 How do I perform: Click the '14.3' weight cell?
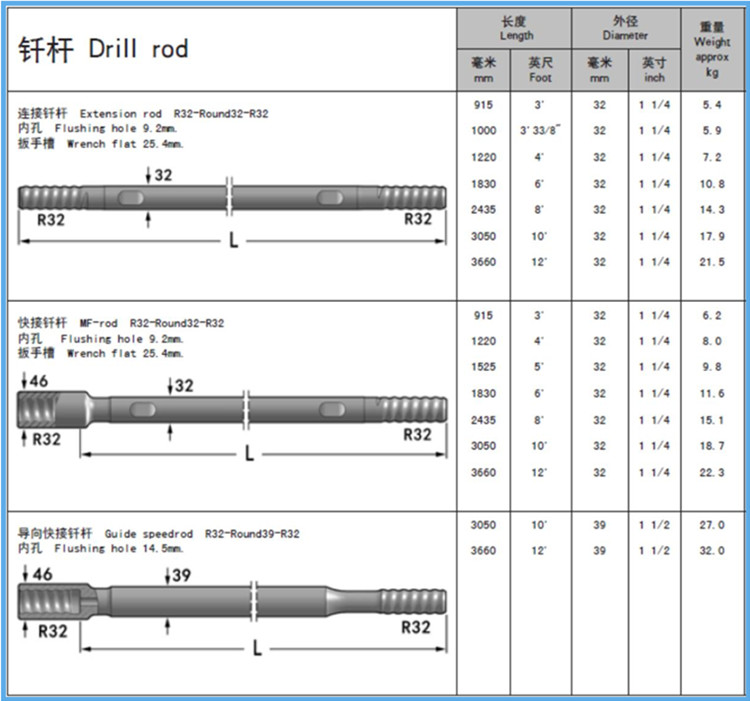coord(712,209)
